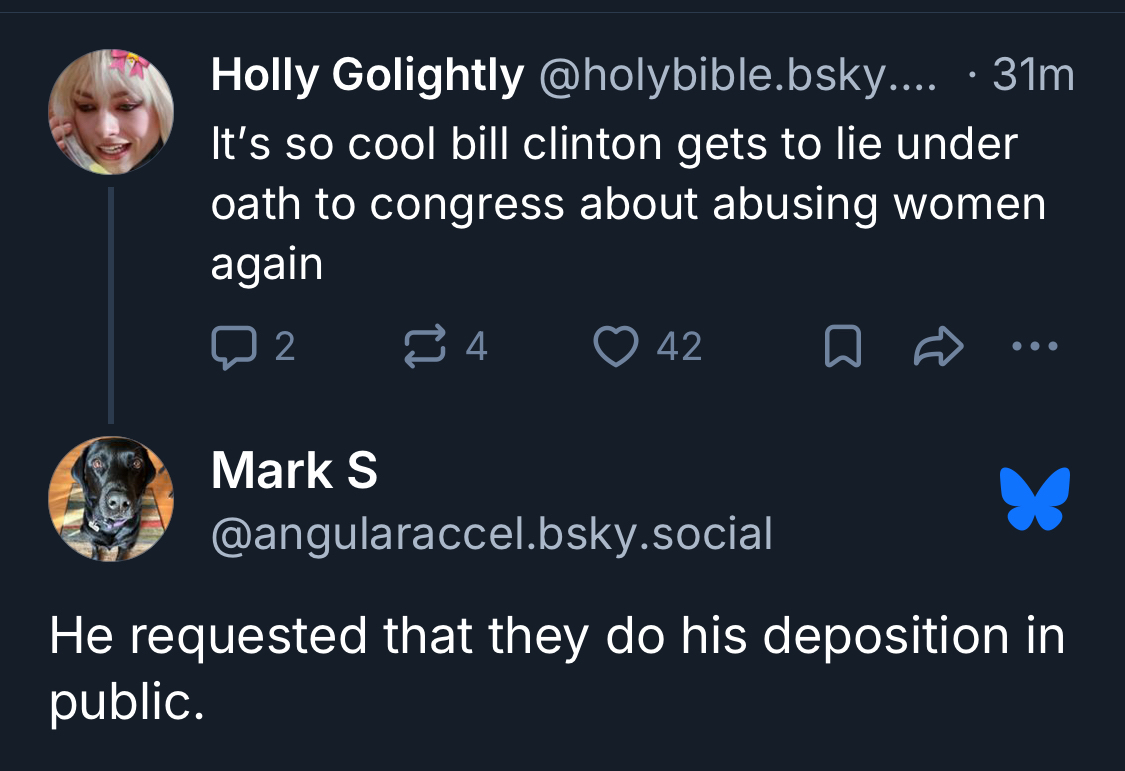Click the 31m post timestamp
Screen dimensions: 1125x771
pos(1033,76)
